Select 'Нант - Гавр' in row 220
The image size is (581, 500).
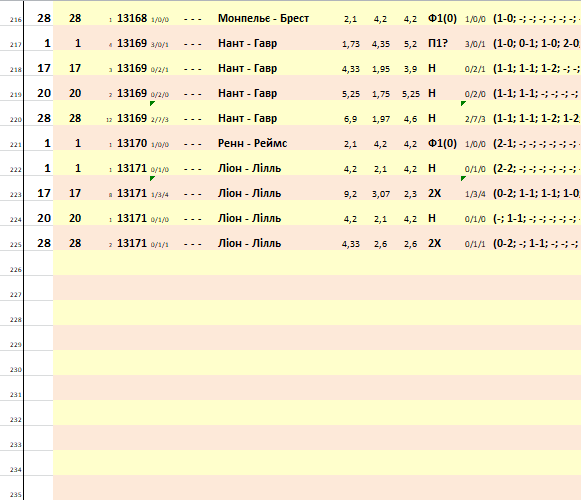[x=247, y=118]
